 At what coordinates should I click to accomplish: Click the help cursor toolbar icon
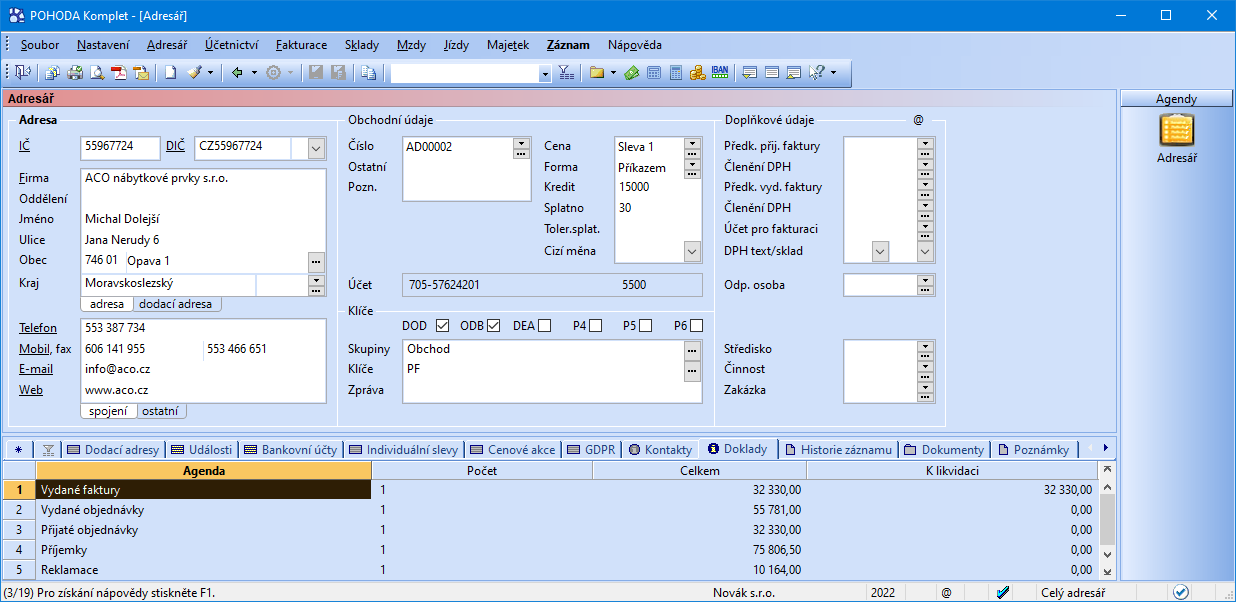coord(816,73)
